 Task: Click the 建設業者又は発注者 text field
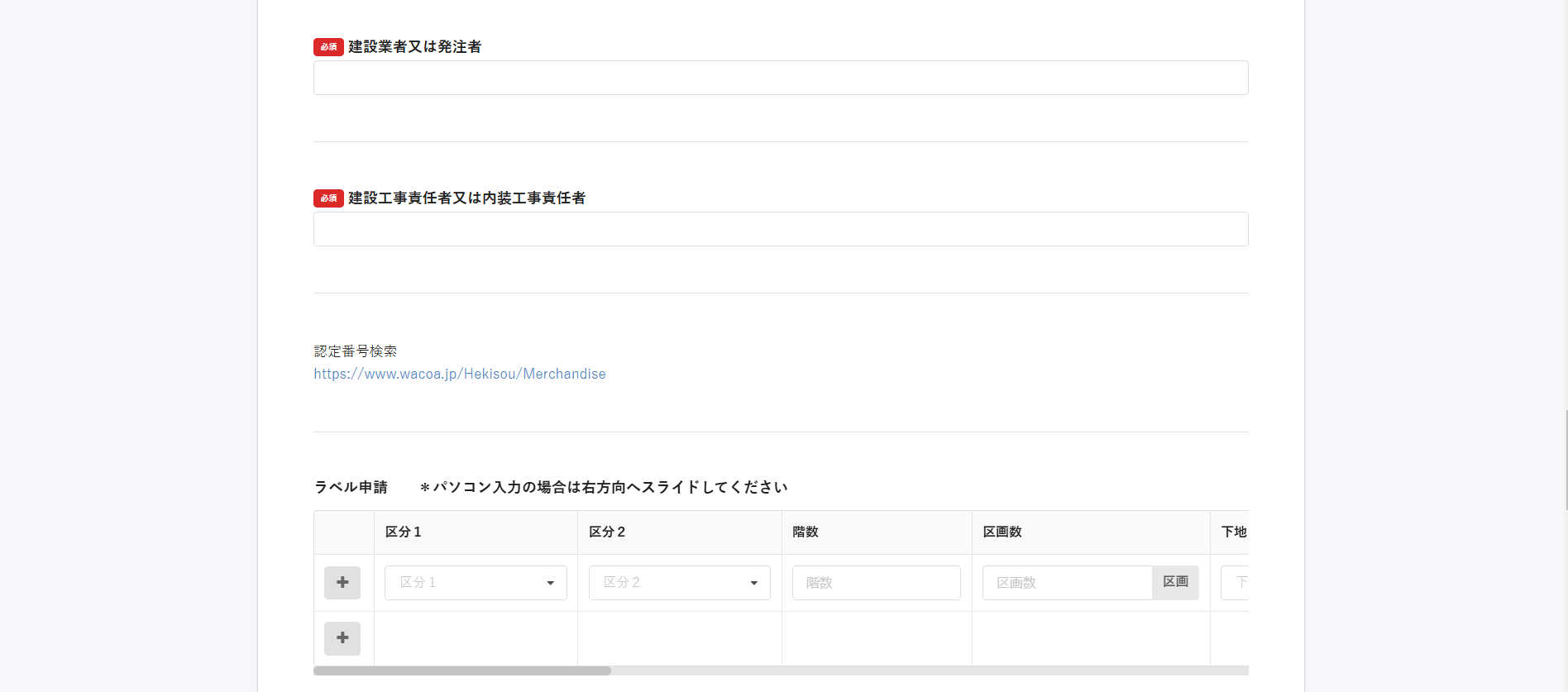coord(781,78)
